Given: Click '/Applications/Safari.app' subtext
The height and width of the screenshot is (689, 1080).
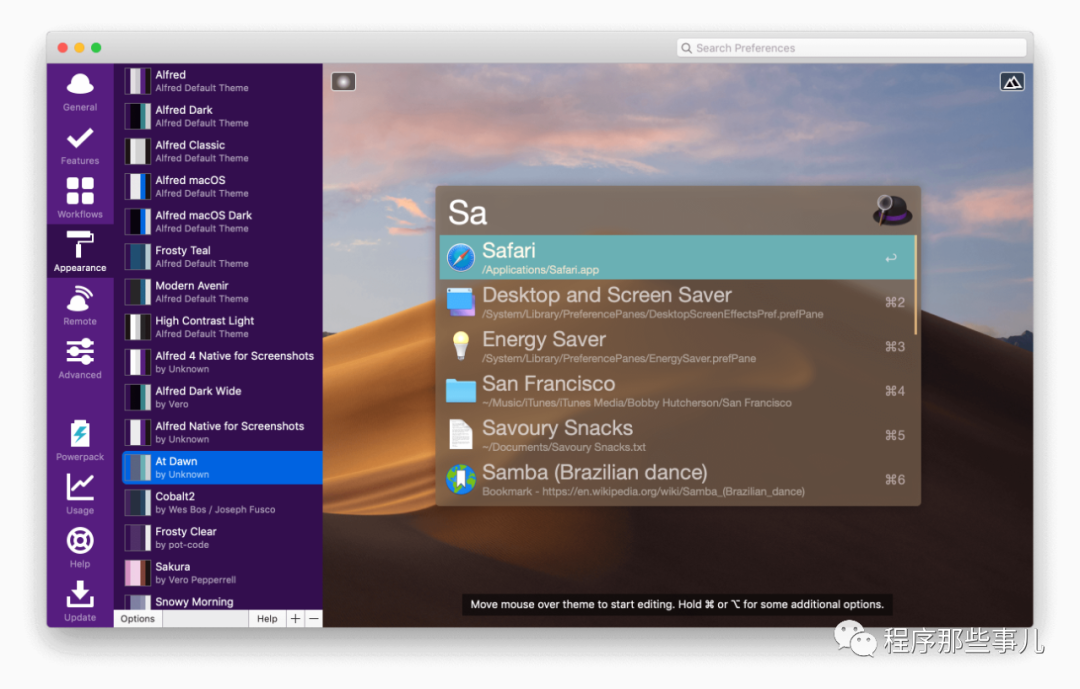Looking at the screenshot, I should pyautogui.click(x=541, y=270).
